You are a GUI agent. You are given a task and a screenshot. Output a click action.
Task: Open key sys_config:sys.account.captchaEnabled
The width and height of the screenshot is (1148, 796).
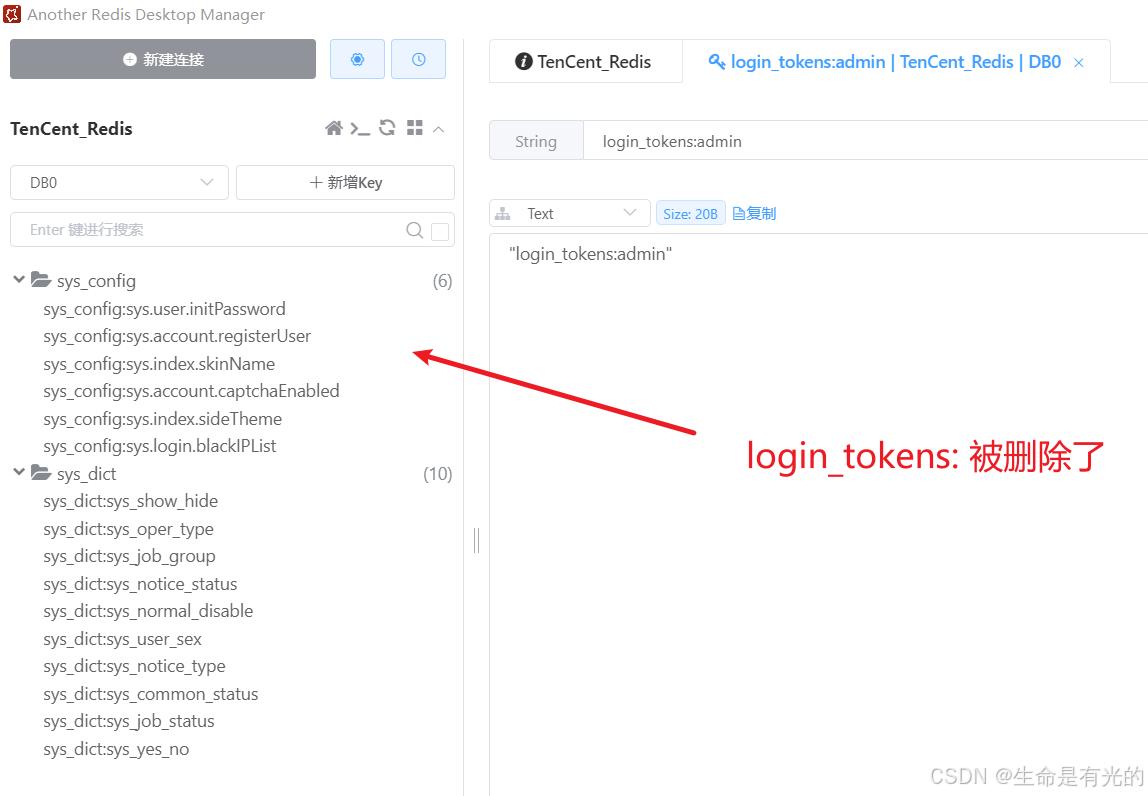[x=191, y=391]
